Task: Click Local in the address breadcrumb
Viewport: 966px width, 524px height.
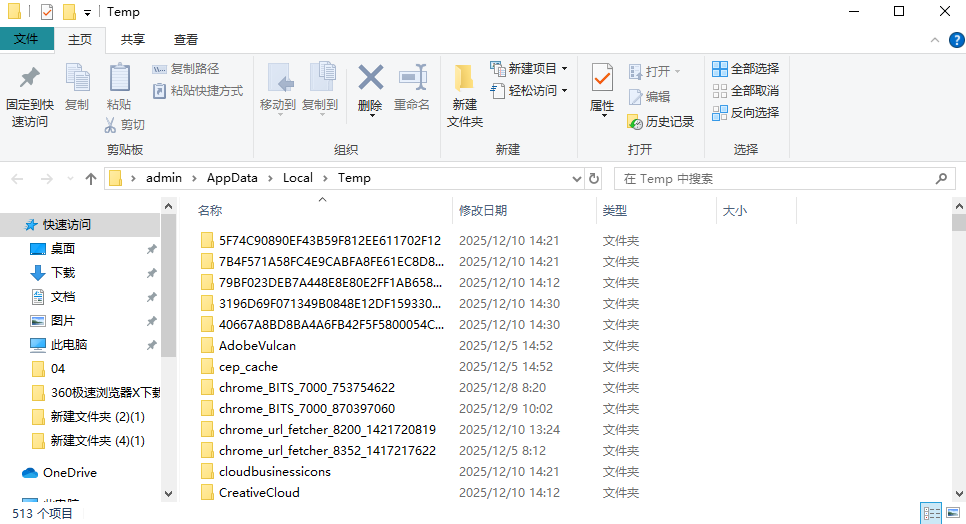Action: (x=298, y=178)
